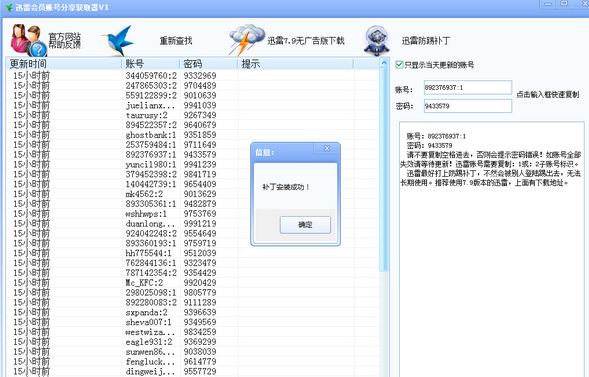Select account row 247865303:2
Image resolution: width=589 pixels, height=377 pixels.
(x=193, y=85)
